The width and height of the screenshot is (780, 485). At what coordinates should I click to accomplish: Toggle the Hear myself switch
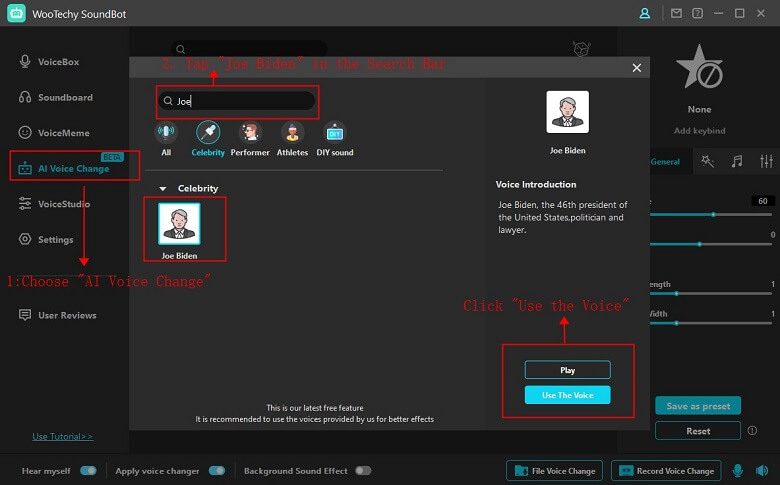coord(89,471)
